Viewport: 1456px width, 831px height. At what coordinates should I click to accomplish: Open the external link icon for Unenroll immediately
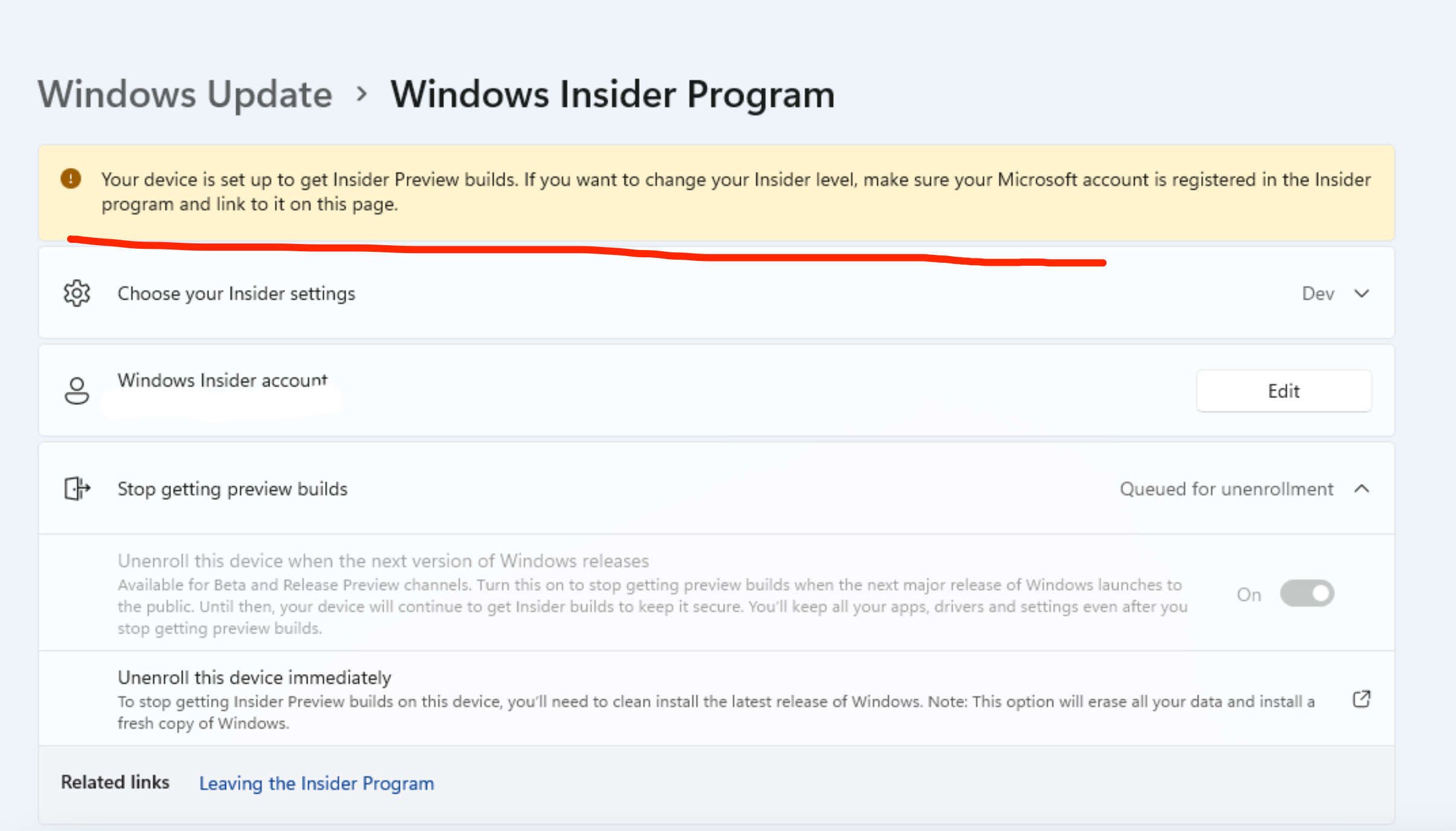[1362, 699]
